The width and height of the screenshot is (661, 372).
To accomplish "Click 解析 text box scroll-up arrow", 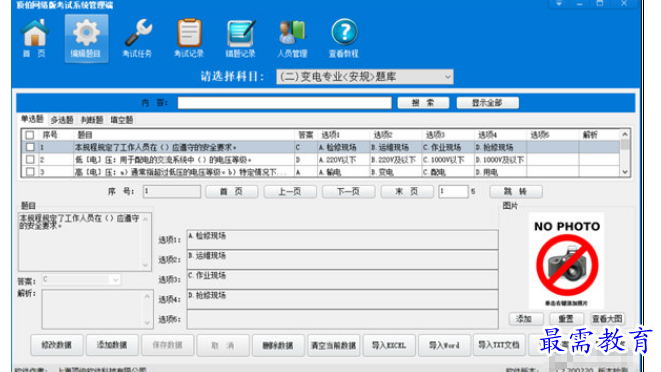I will [147, 296].
